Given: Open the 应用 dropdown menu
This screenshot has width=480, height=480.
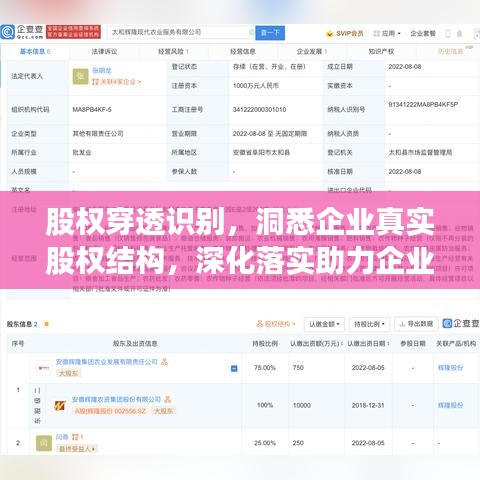Looking at the screenshot, I should pyautogui.click(x=387, y=34).
